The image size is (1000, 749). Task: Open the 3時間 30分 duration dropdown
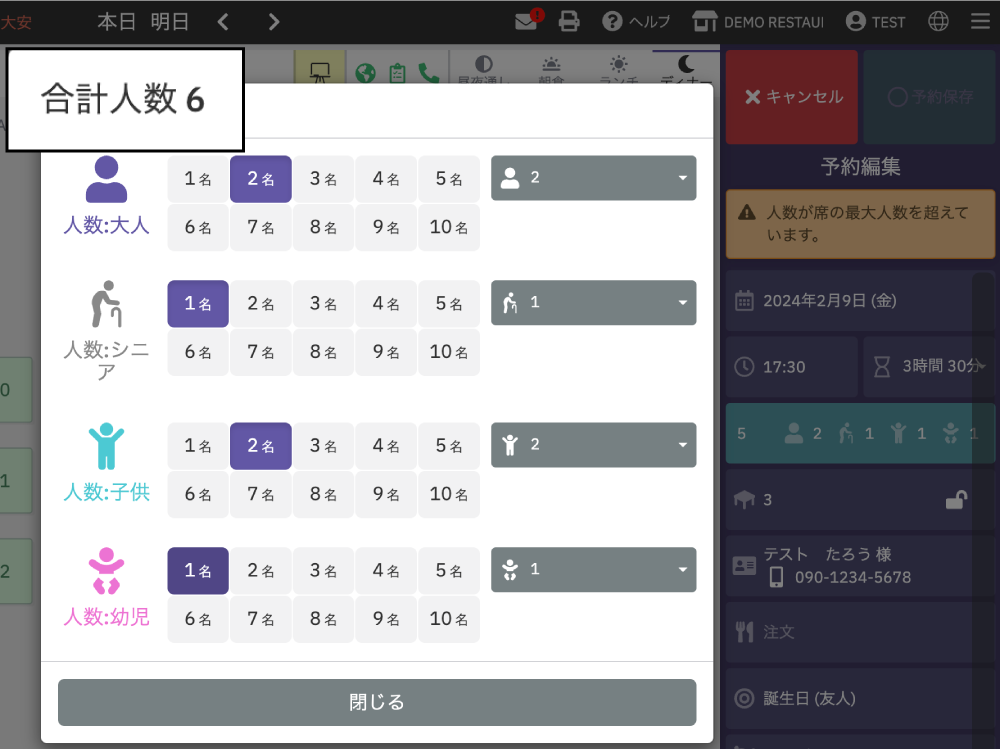click(x=929, y=367)
